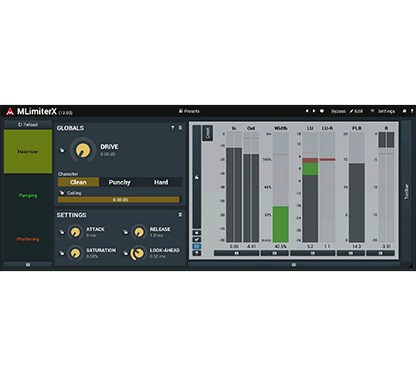Click the Edit button

click(x=356, y=111)
